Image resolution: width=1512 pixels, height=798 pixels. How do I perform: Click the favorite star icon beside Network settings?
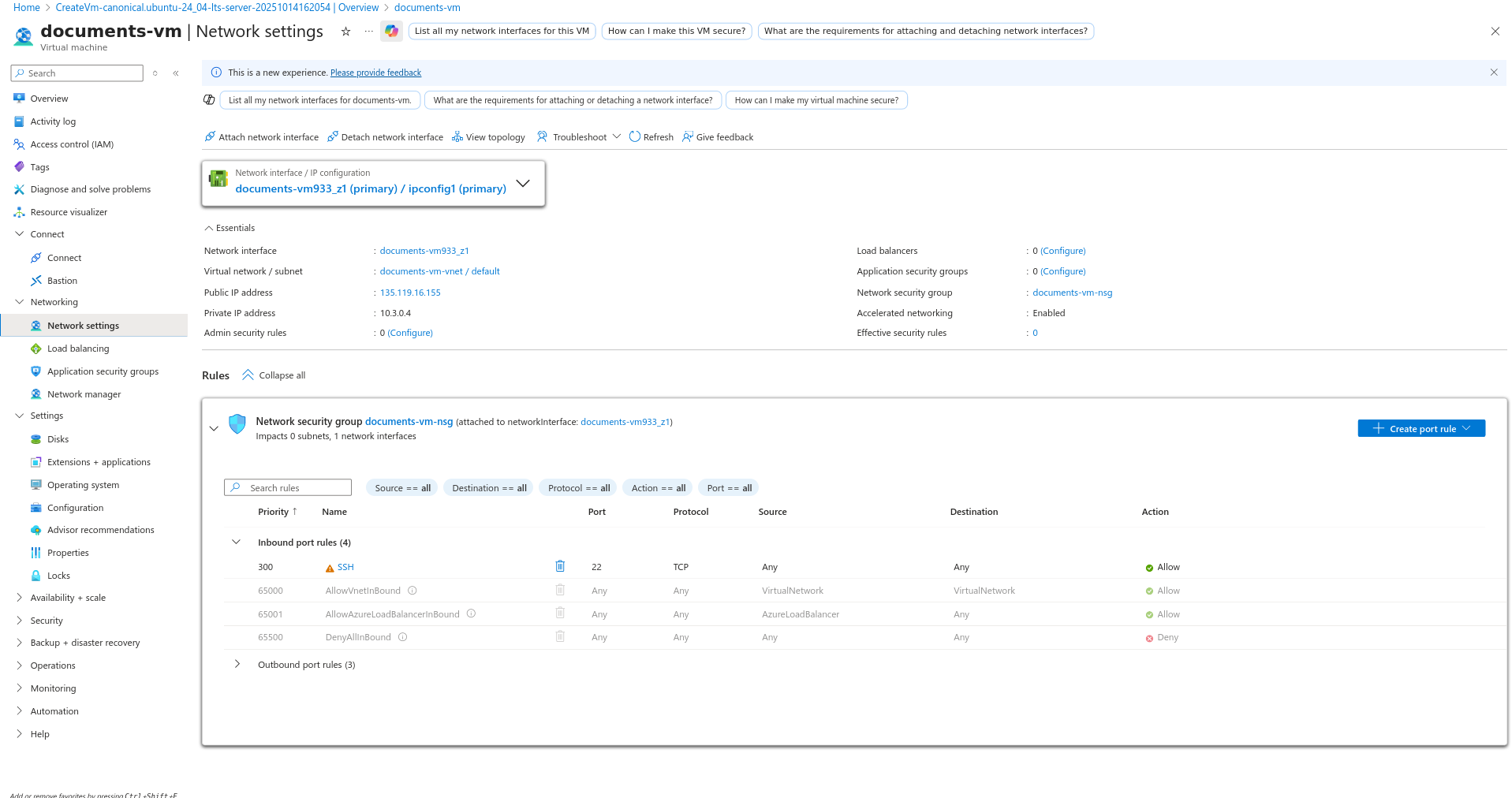(x=345, y=32)
